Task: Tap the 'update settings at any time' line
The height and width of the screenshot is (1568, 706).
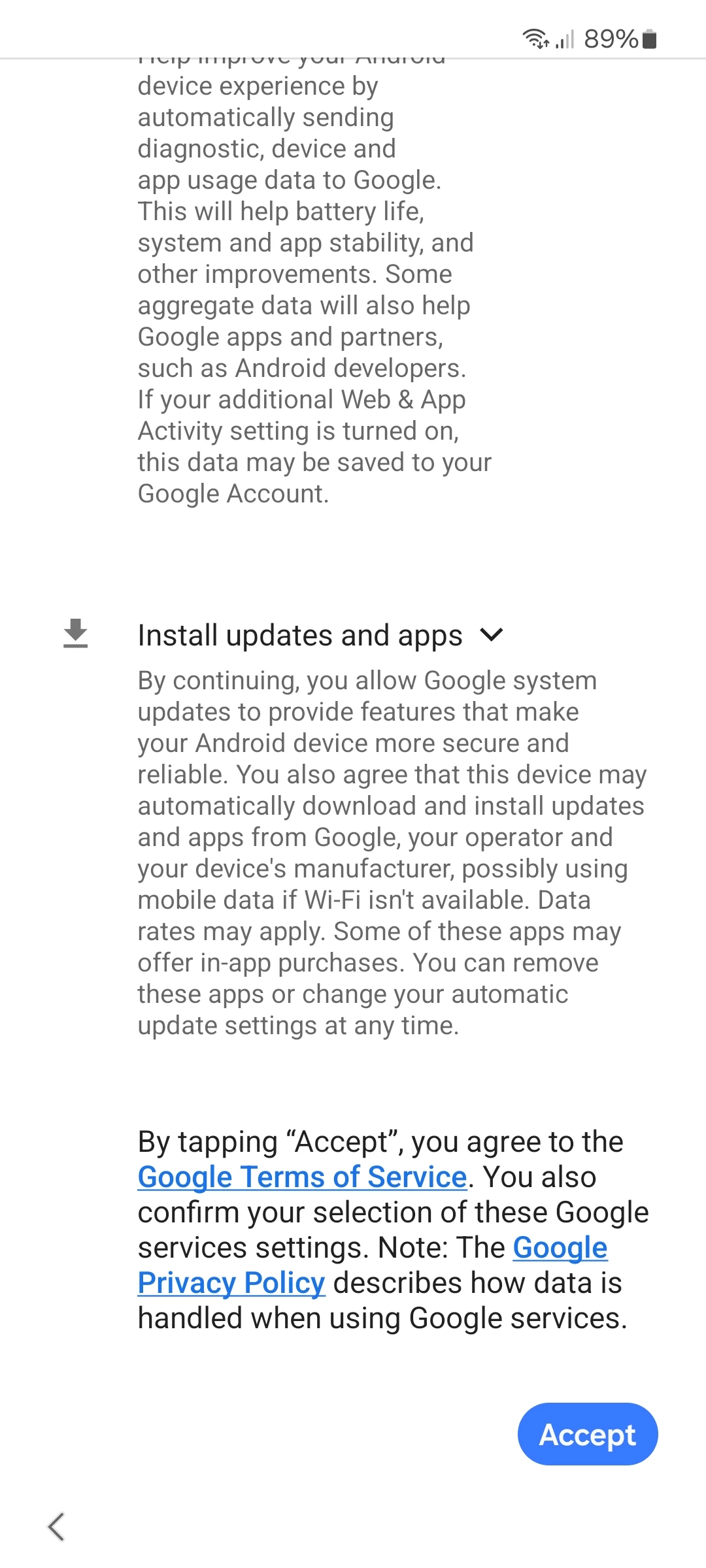Action: (298, 1026)
